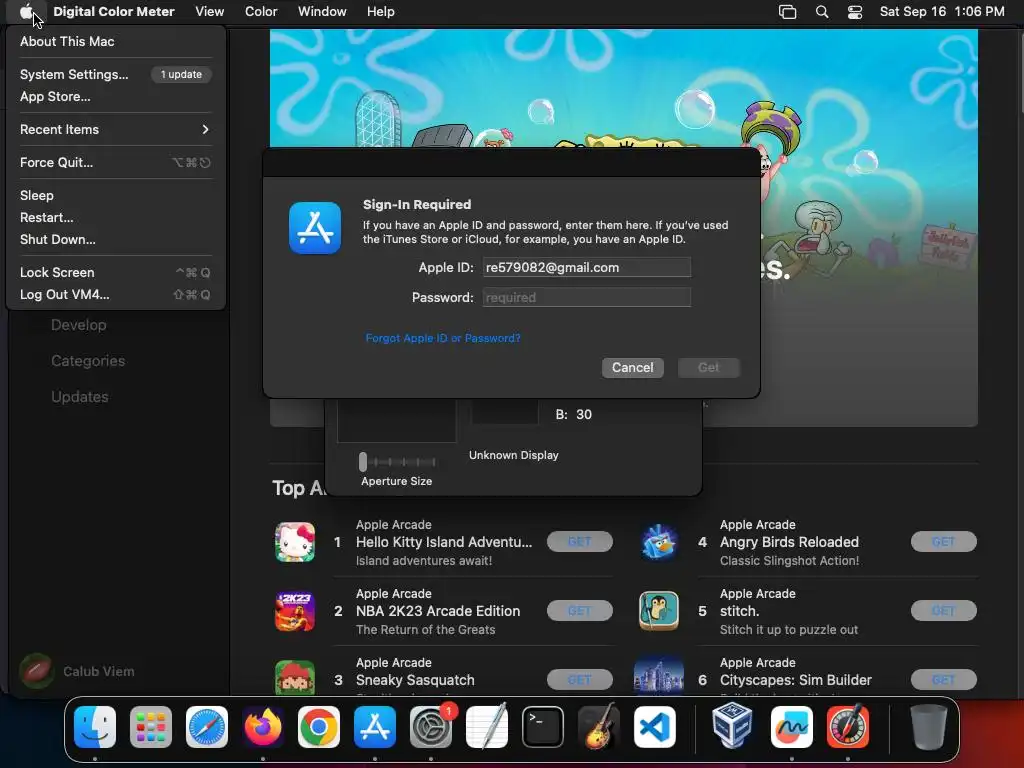Adjust the Aperture Size slider
This screenshot has height=768, width=1024.
coord(397,462)
